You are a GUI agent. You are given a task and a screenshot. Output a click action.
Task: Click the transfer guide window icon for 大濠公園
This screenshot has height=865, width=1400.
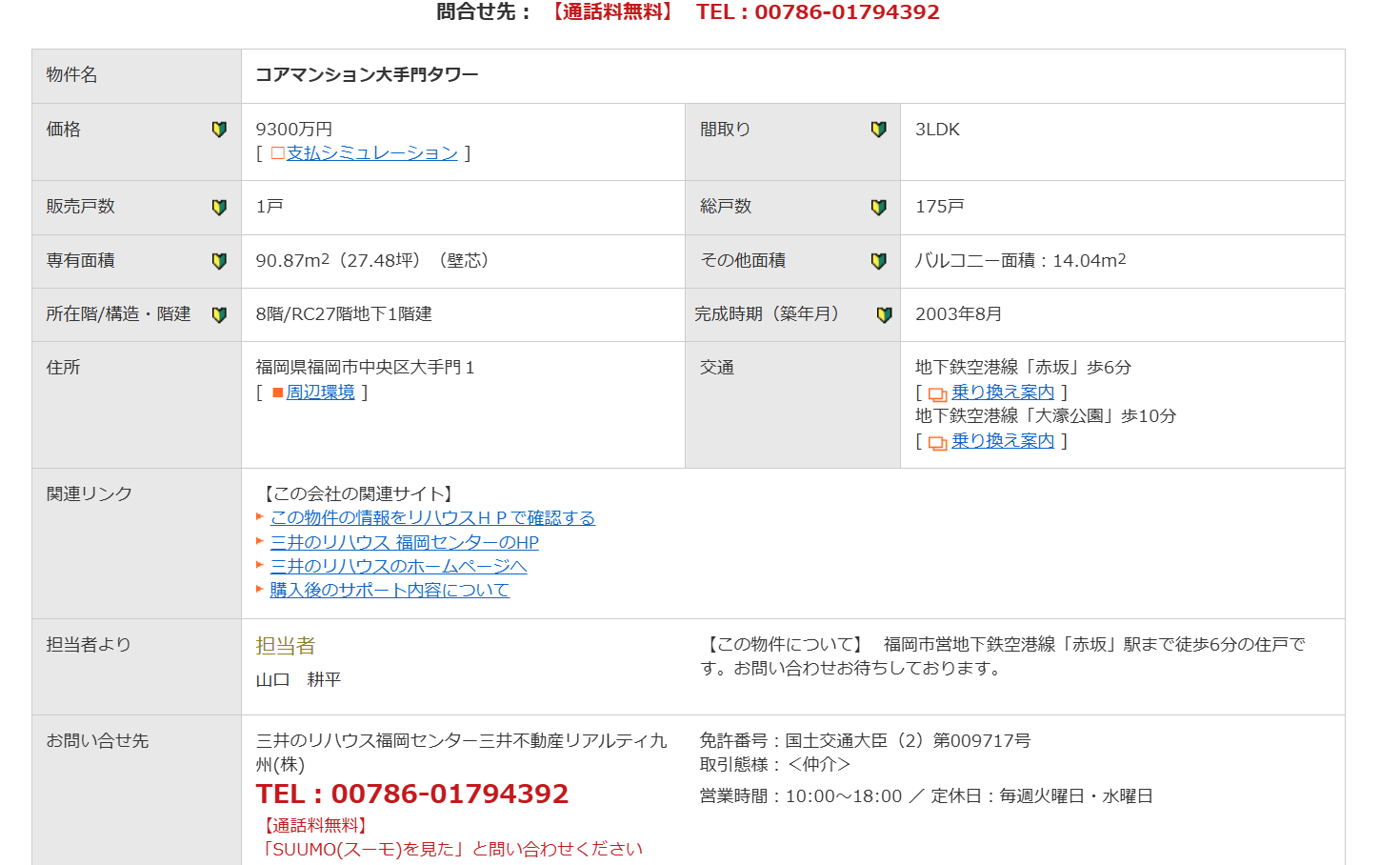(937, 443)
